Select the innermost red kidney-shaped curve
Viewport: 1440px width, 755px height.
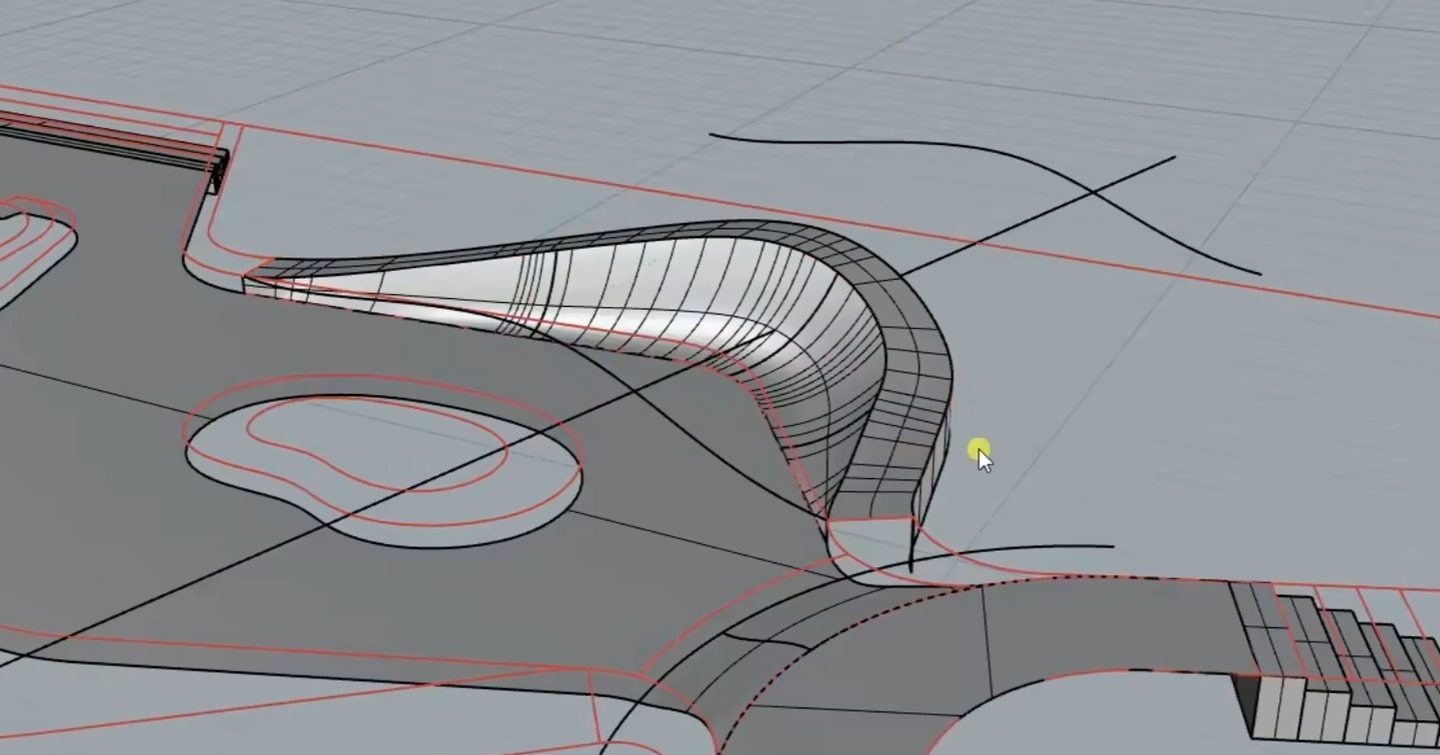(x=377, y=443)
